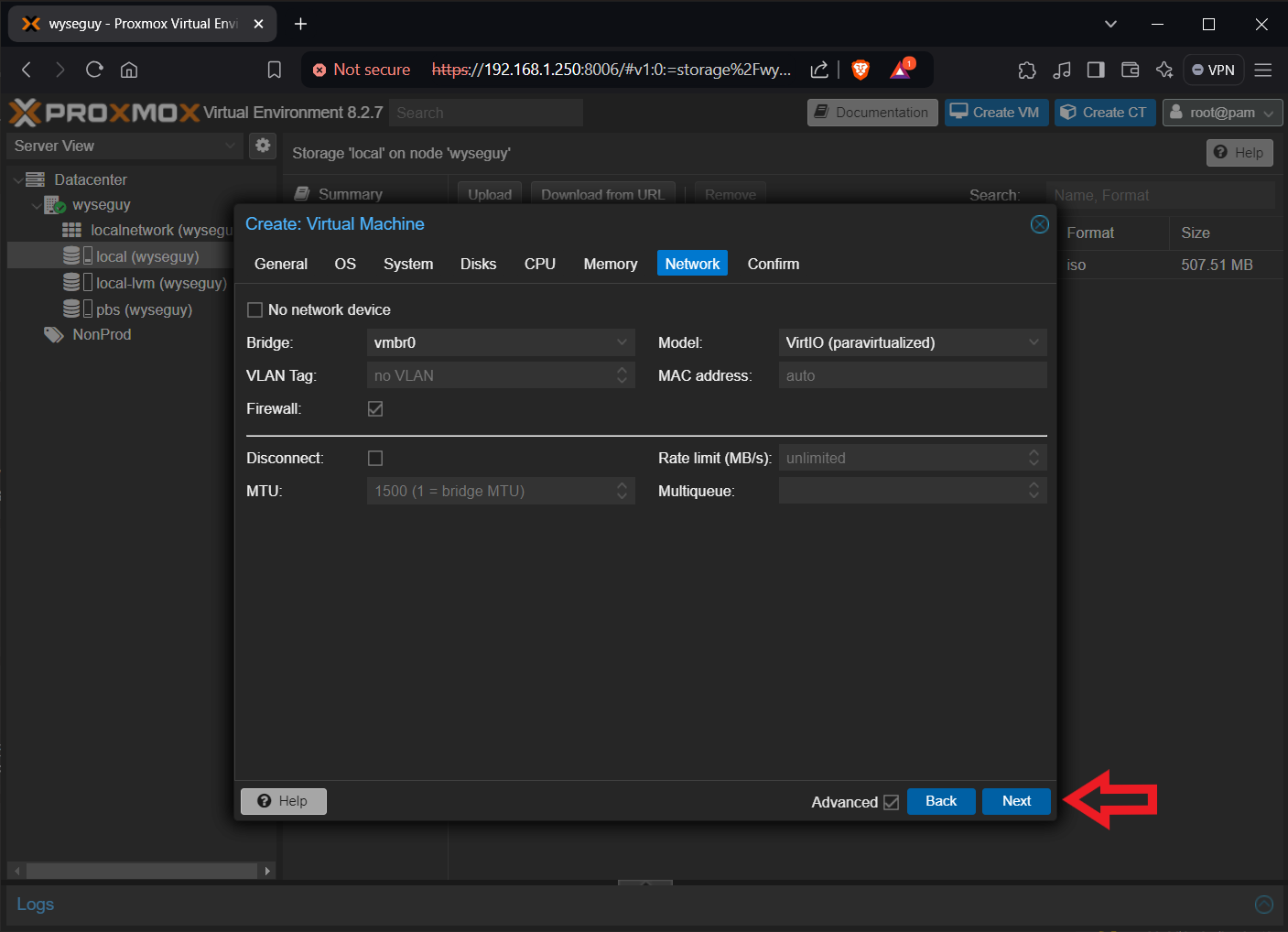Enable No network device checkbox
The image size is (1288, 932).
pyautogui.click(x=255, y=310)
